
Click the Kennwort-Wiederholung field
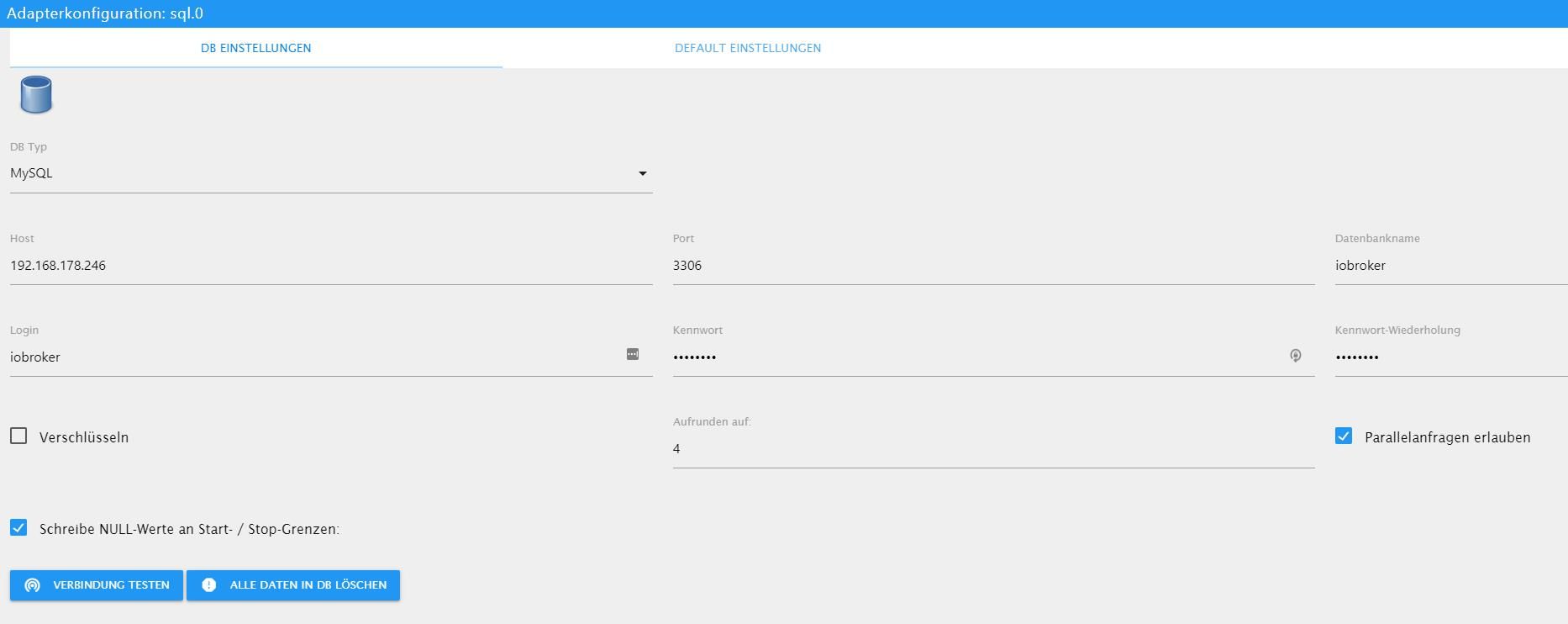(x=1451, y=357)
